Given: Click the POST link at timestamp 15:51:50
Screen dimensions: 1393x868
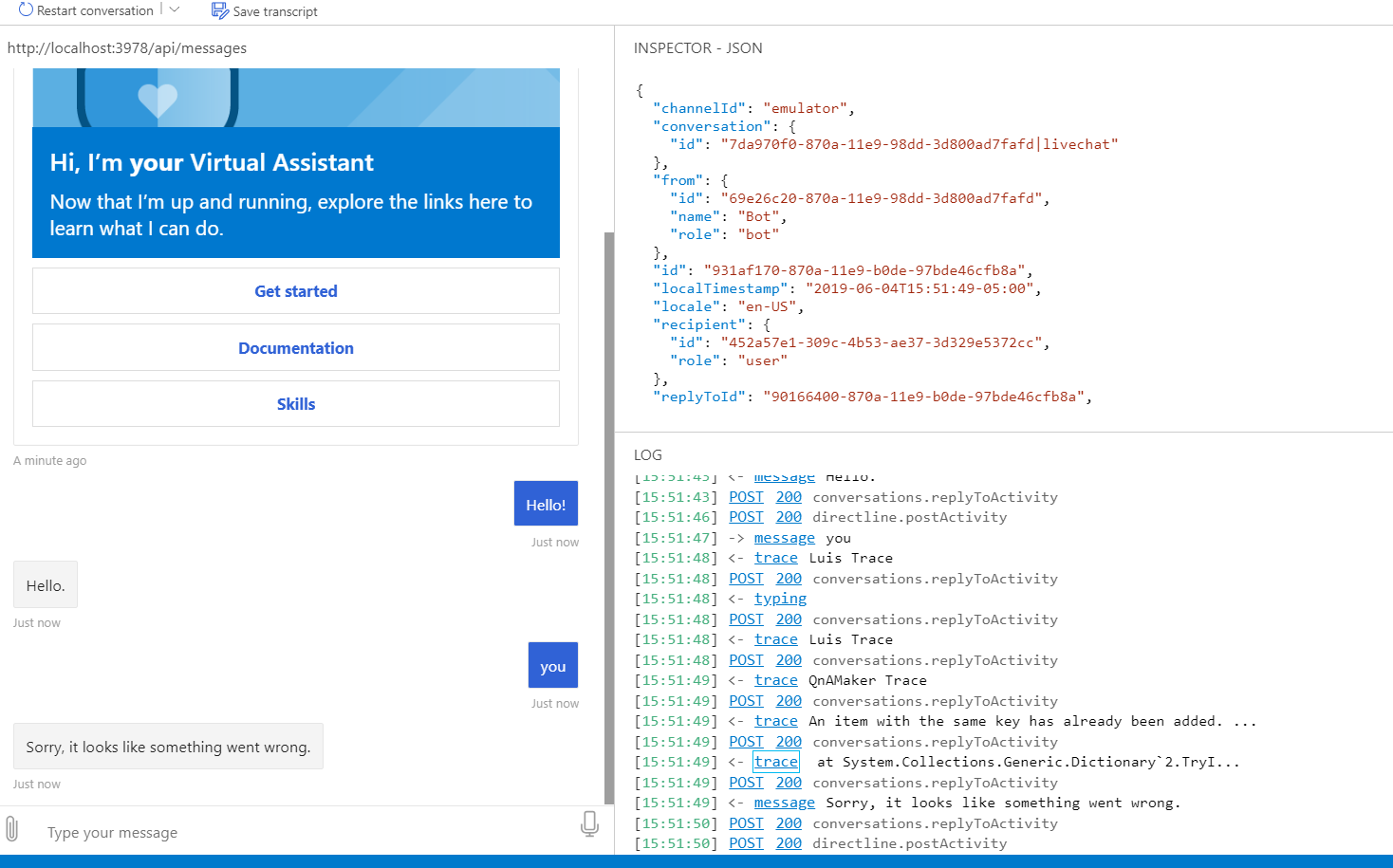Looking at the screenshot, I should click(x=746, y=822).
